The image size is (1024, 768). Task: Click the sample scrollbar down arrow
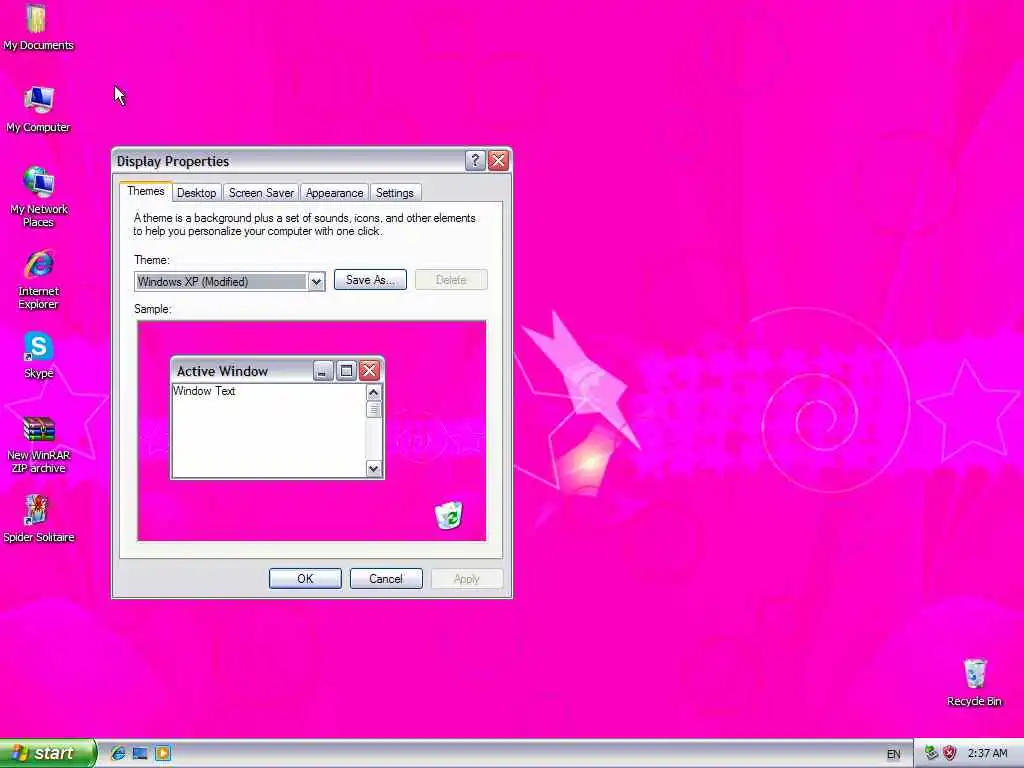coord(374,468)
